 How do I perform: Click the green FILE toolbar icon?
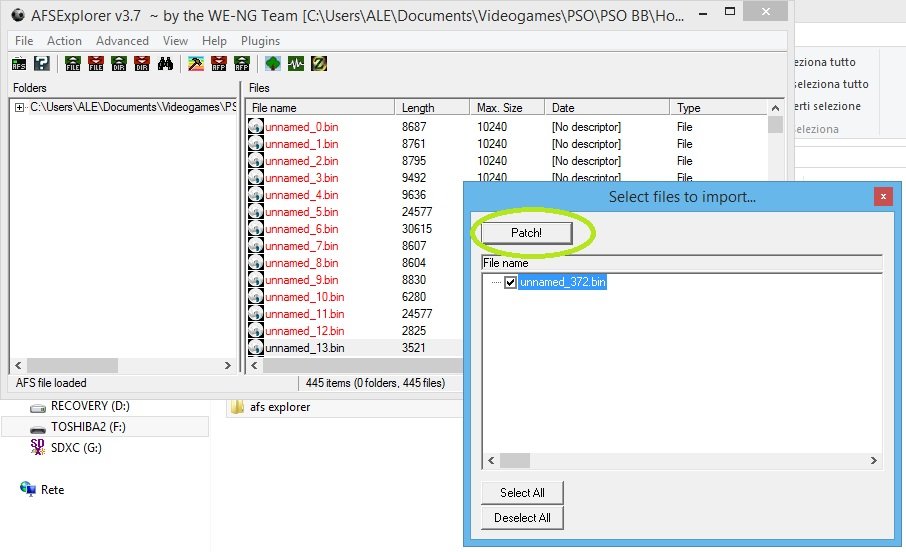click(73, 64)
